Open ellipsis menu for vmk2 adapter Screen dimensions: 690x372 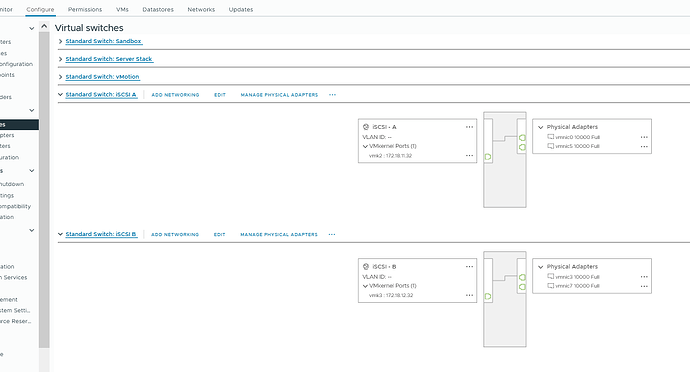(469, 155)
